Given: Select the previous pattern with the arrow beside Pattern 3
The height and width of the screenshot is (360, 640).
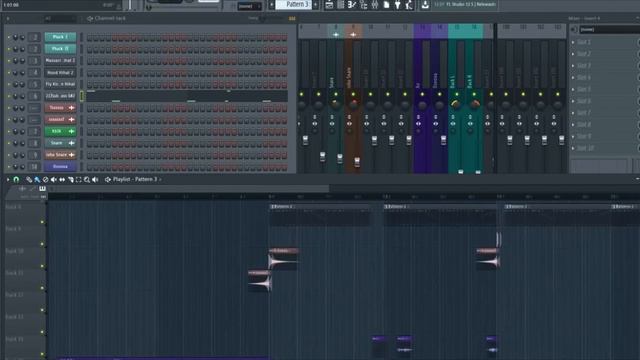Looking at the screenshot, I should (x=271, y=4).
